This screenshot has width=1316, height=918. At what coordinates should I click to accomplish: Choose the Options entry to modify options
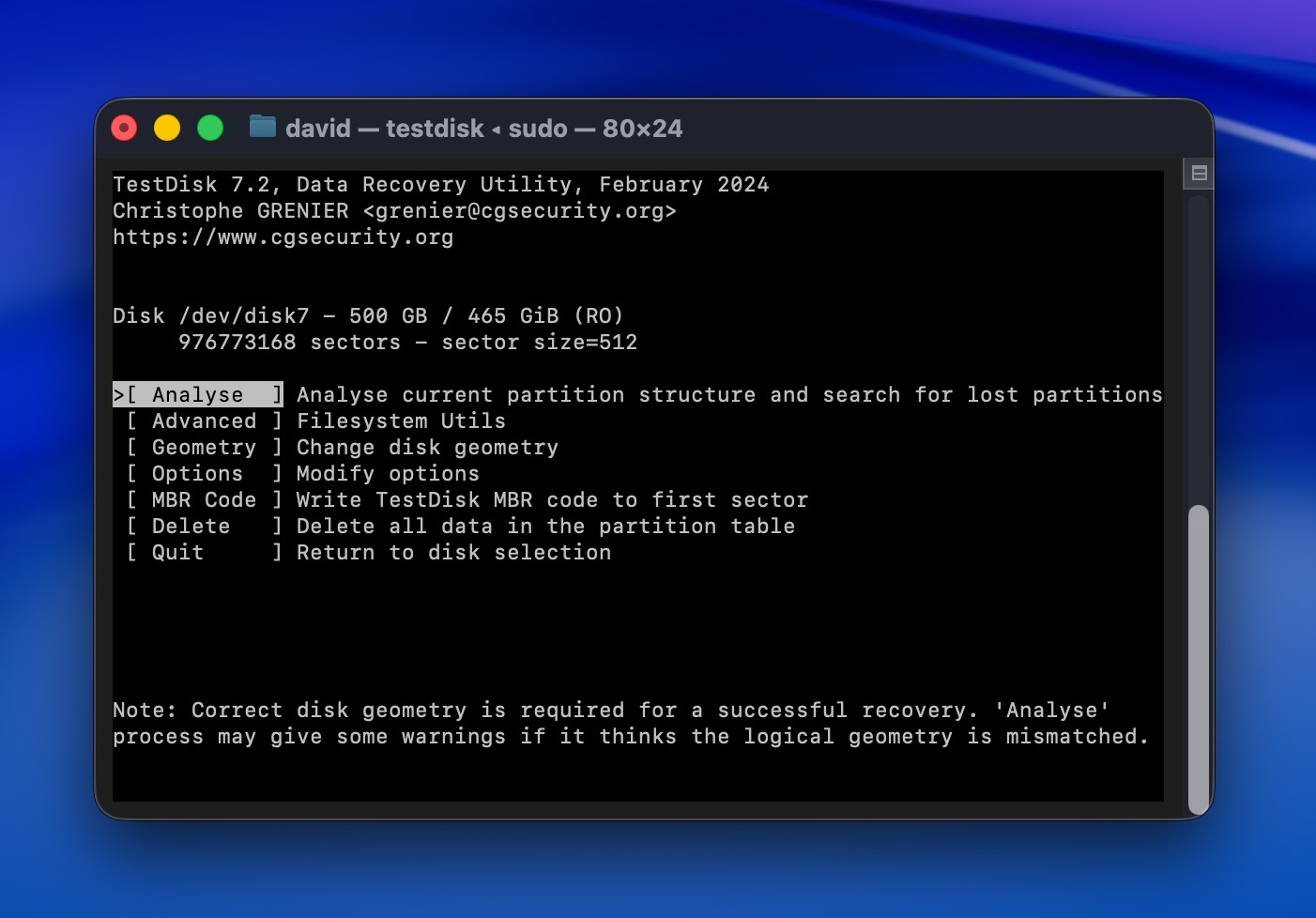coord(197,473)
